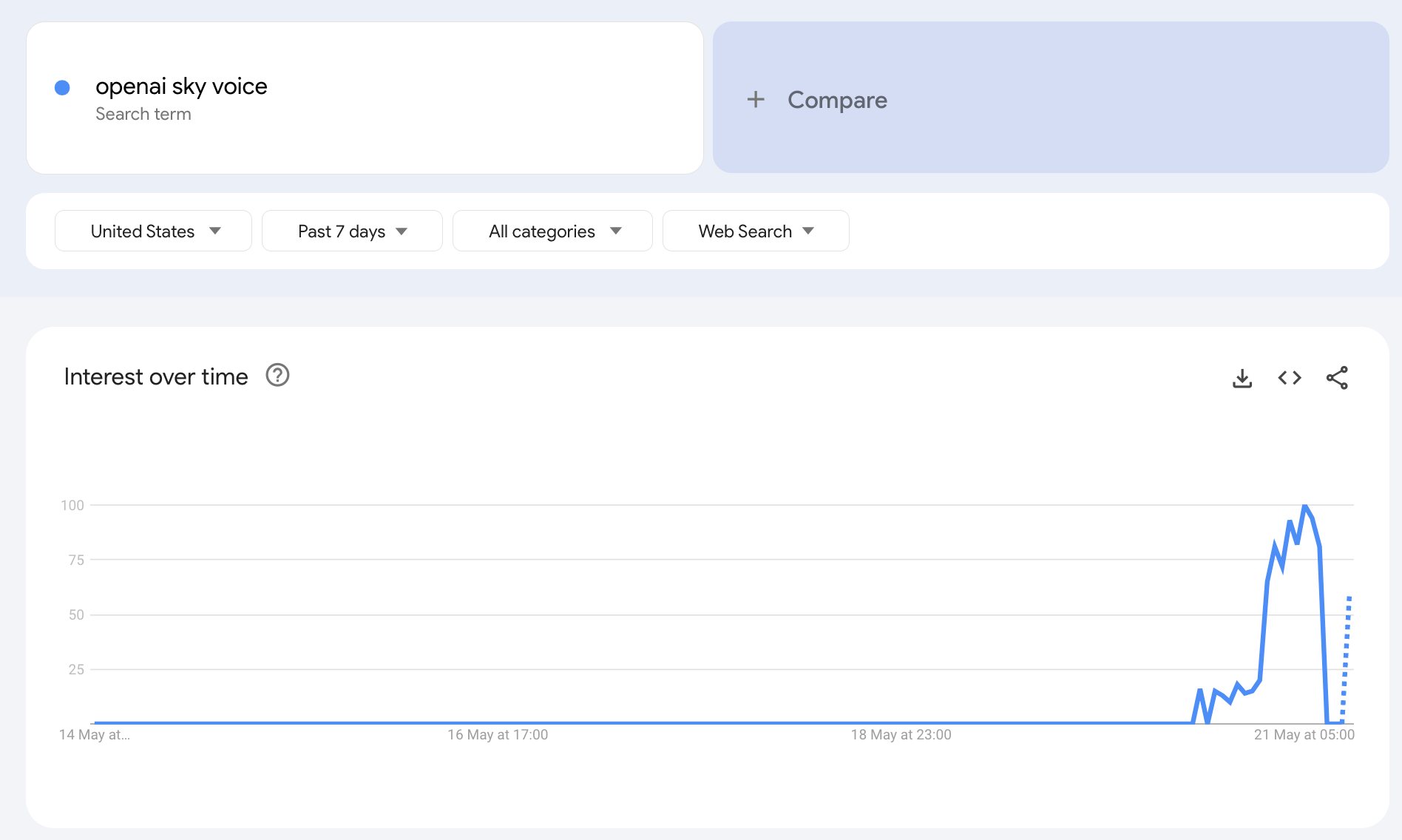Open the All categories dropdown
The width and height of the screenshot is (1402, 840).
tap(552, 231)
